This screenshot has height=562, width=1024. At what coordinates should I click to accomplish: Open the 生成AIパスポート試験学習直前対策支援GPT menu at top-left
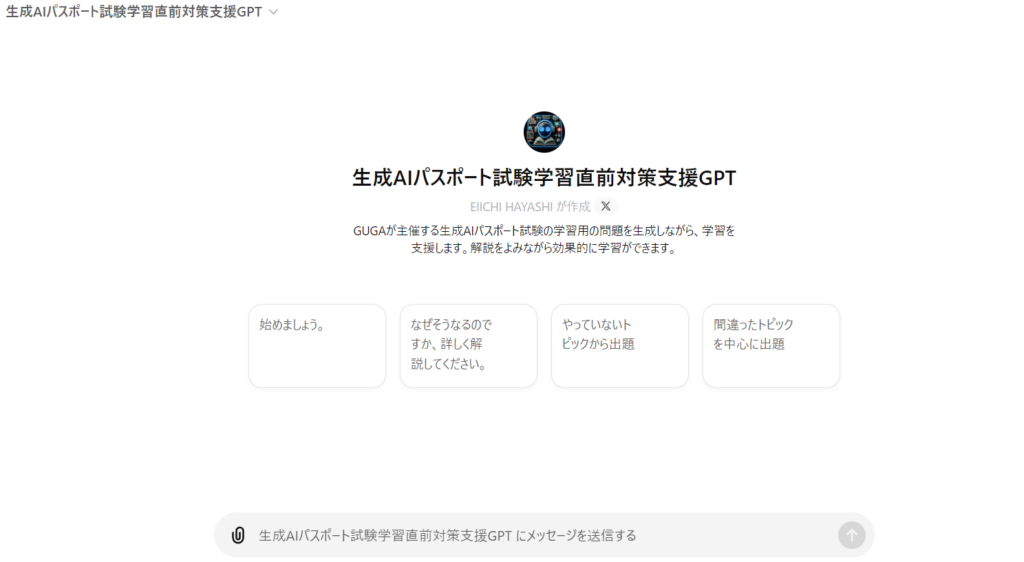[135, 12]
